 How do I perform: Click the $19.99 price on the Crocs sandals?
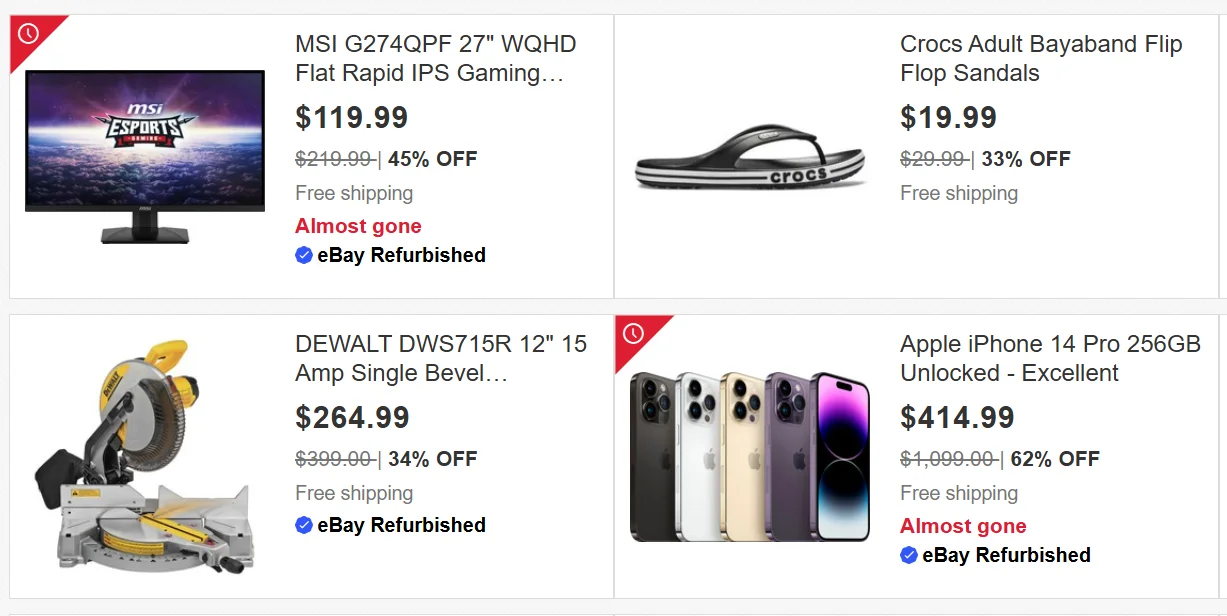[949, 117]
